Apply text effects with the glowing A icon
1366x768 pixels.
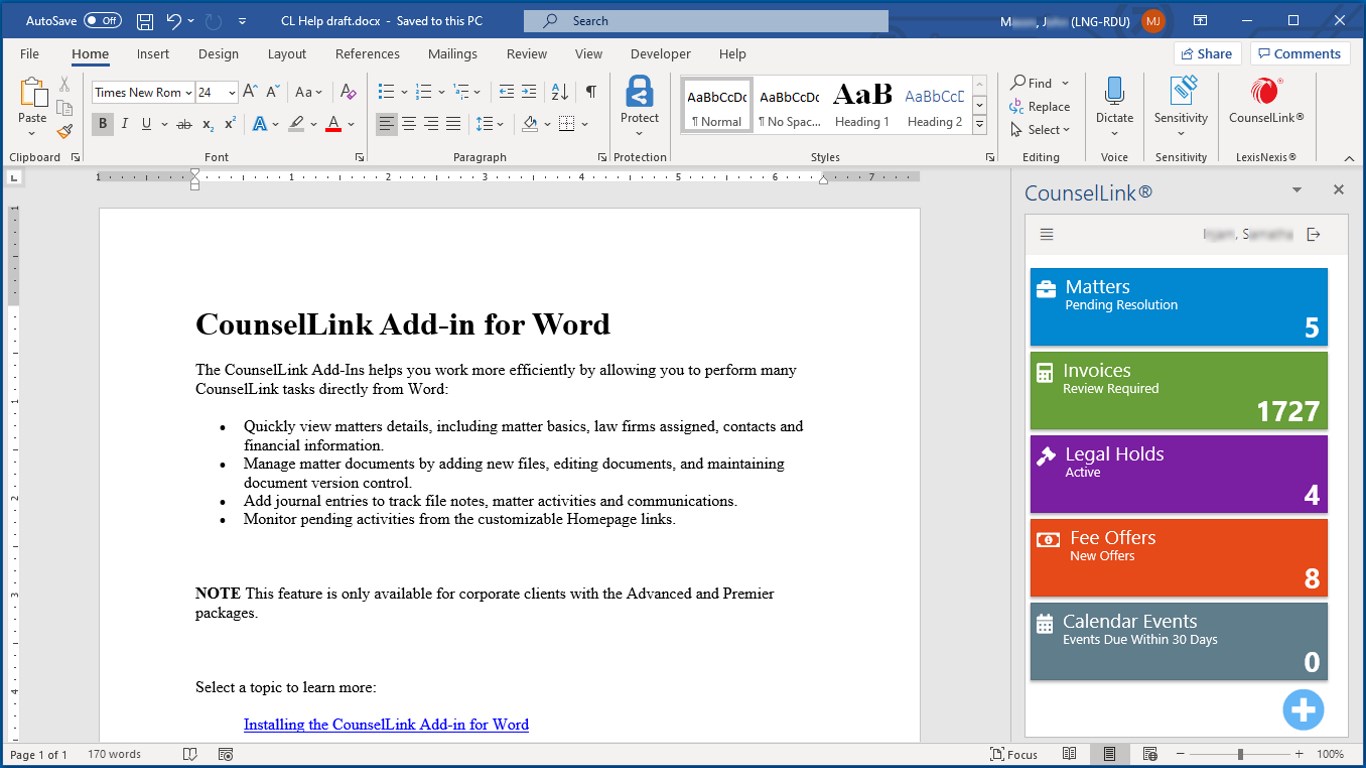(260, 124)
